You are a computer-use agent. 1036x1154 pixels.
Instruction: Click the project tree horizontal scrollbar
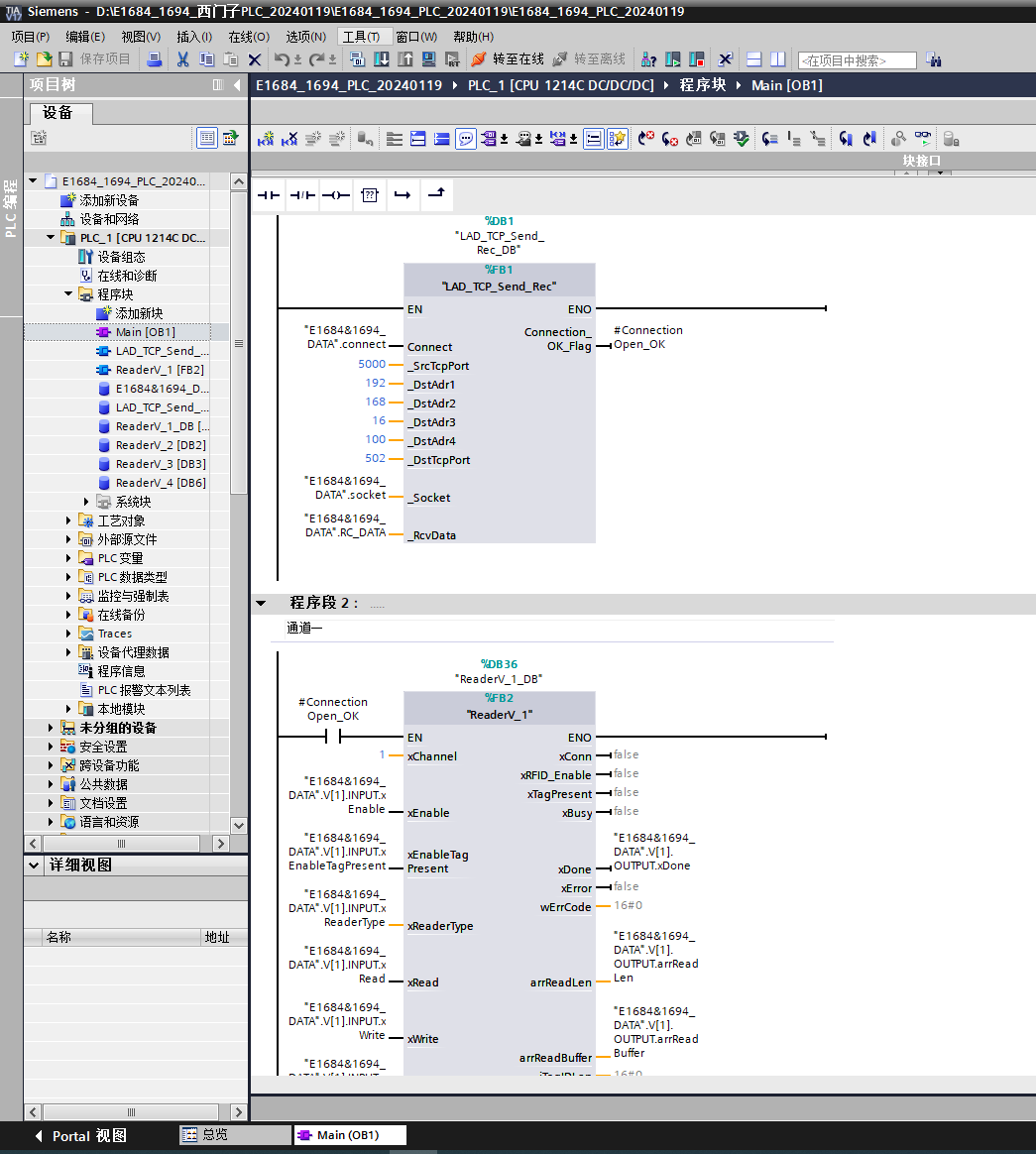pos(122,844)
